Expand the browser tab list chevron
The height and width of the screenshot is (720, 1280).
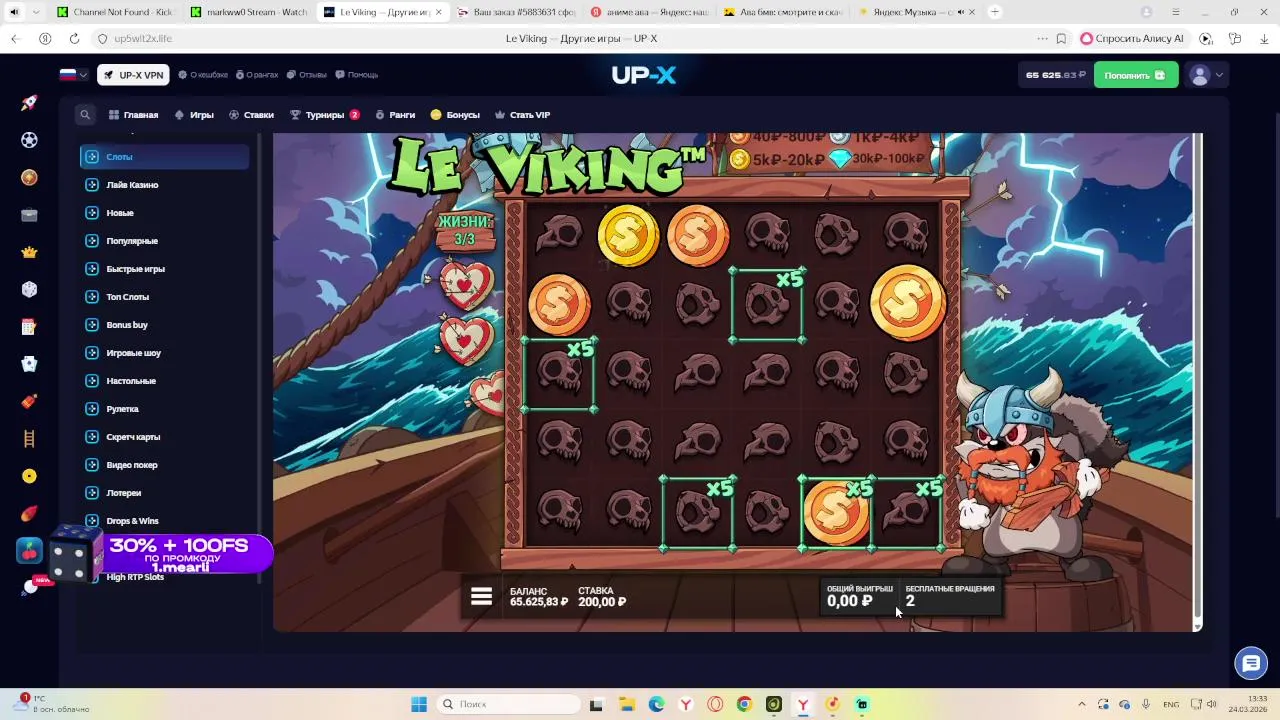[x=37, y=12]
